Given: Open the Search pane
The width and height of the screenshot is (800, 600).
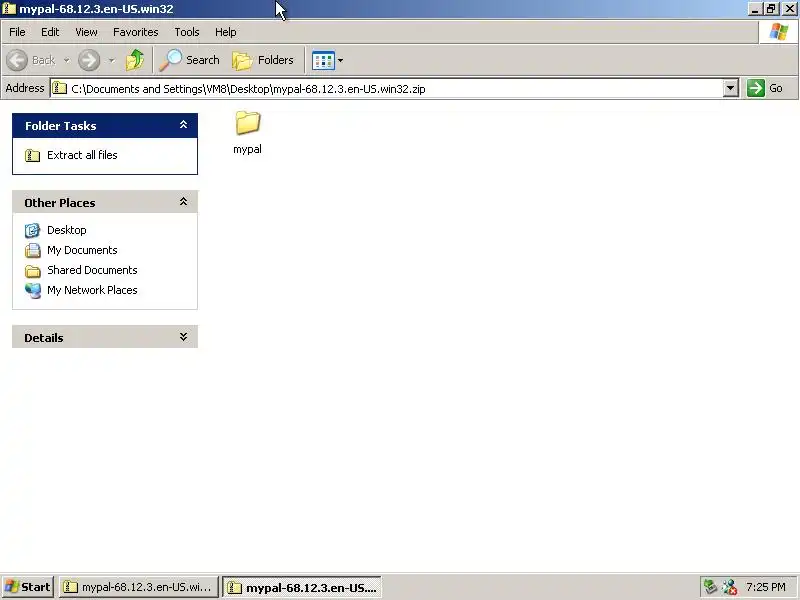Looking at the screenshot, I should pyautogui.click(x=190, y=60).
